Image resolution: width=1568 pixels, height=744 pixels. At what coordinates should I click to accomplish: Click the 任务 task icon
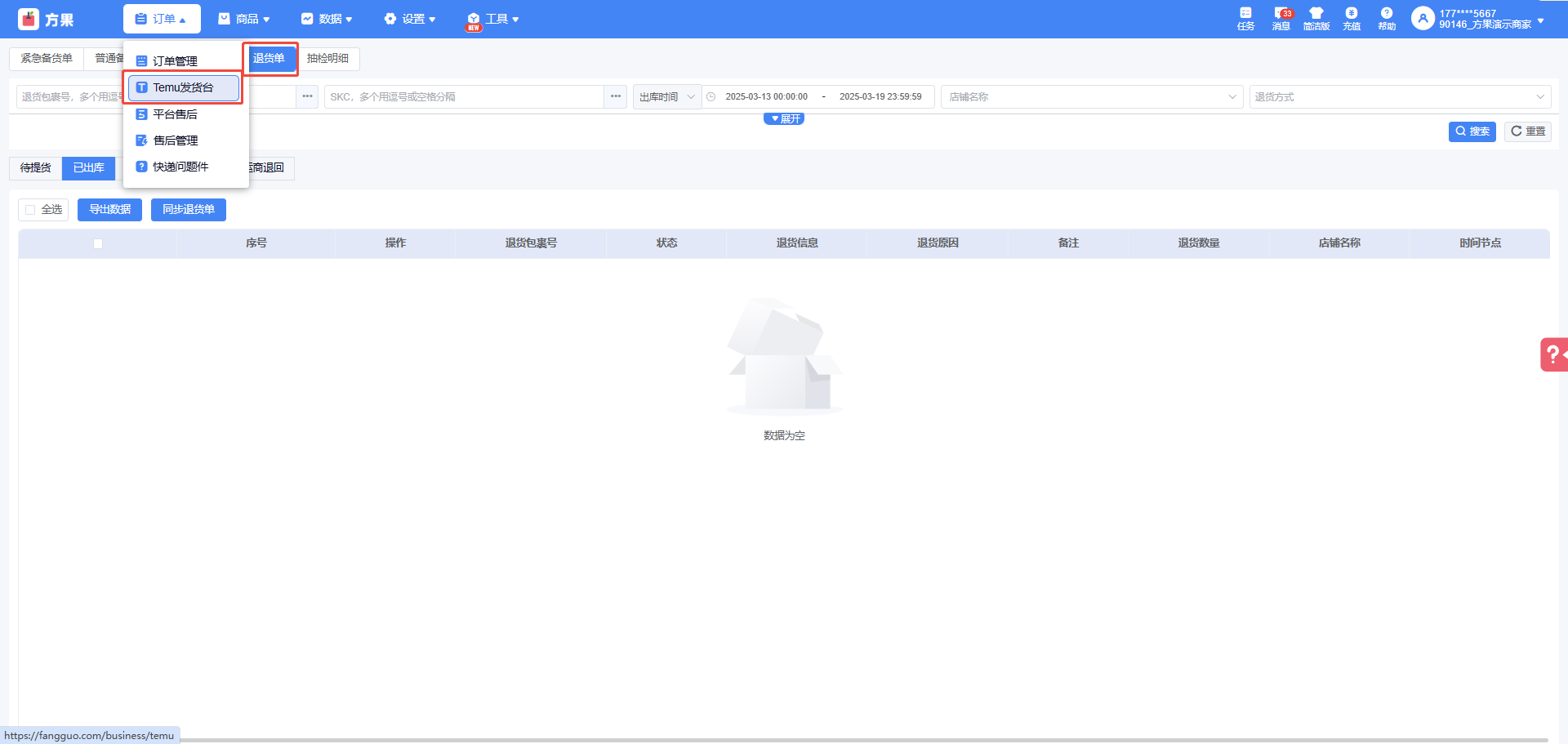pos(1245,14)
